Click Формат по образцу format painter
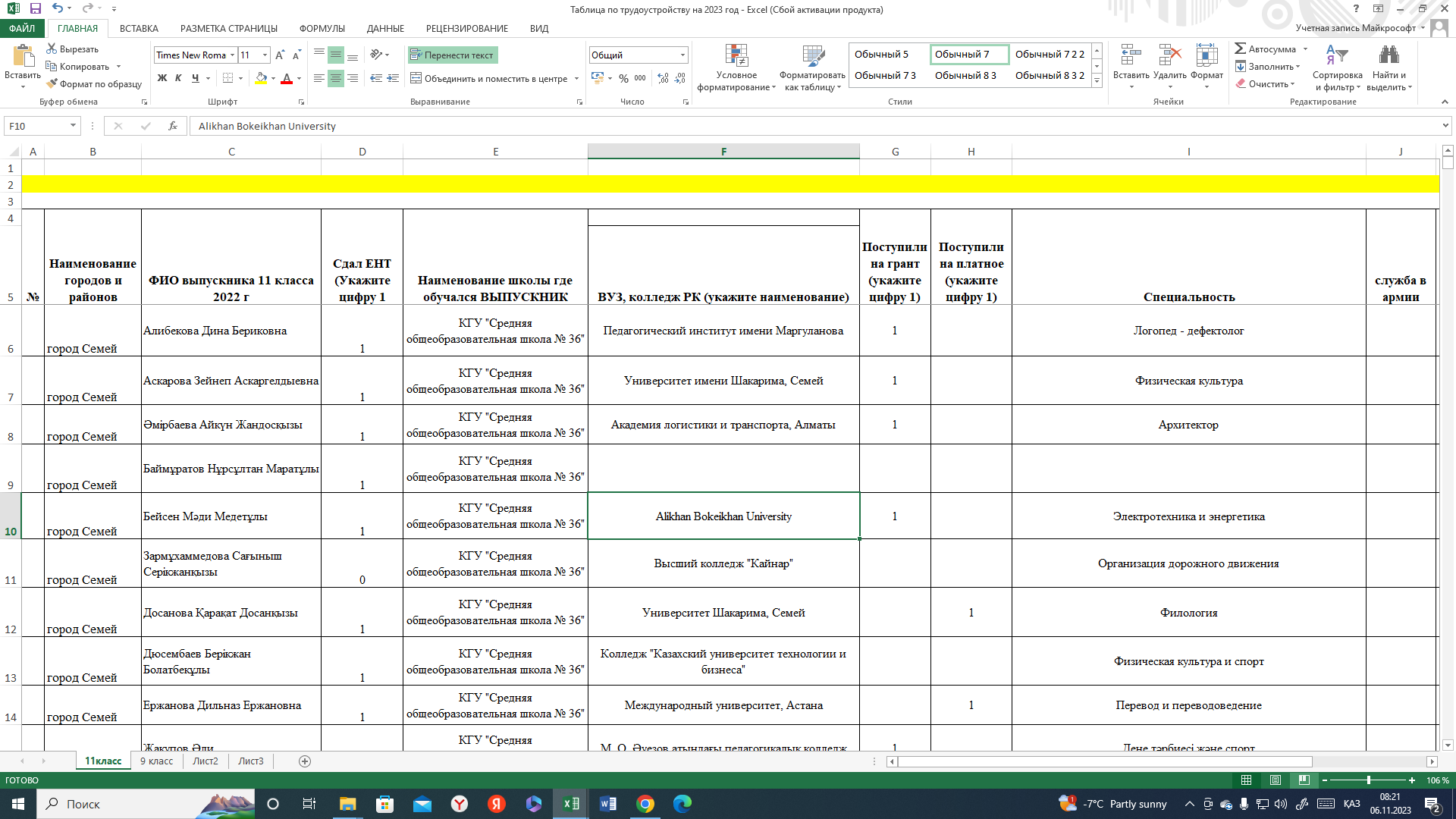 click(x=94, y=84)
